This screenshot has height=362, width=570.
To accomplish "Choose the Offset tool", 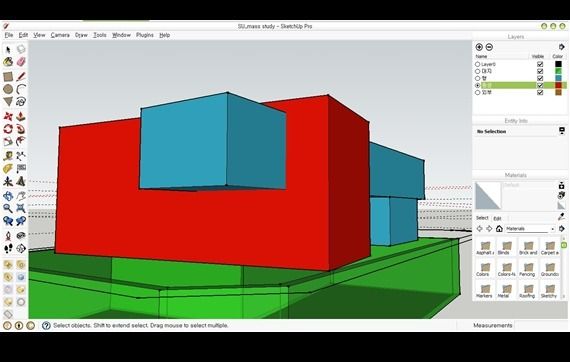I will 21,141.
